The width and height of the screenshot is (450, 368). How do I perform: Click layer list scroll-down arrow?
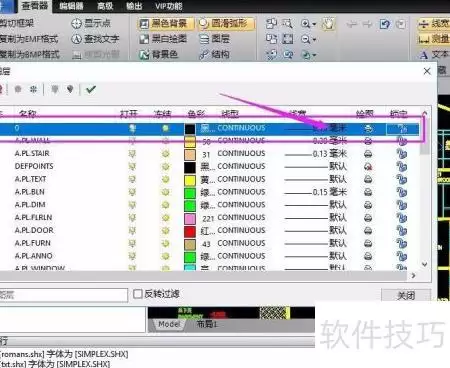tap(424, 264)
